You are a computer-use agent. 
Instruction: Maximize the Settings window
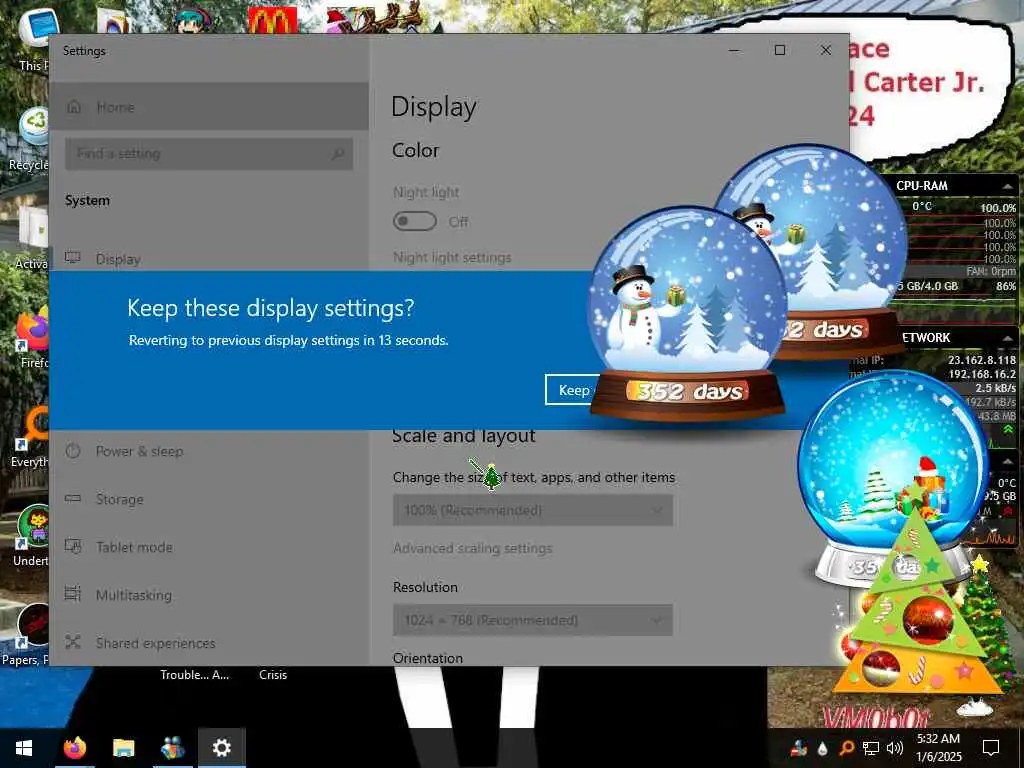780,50
